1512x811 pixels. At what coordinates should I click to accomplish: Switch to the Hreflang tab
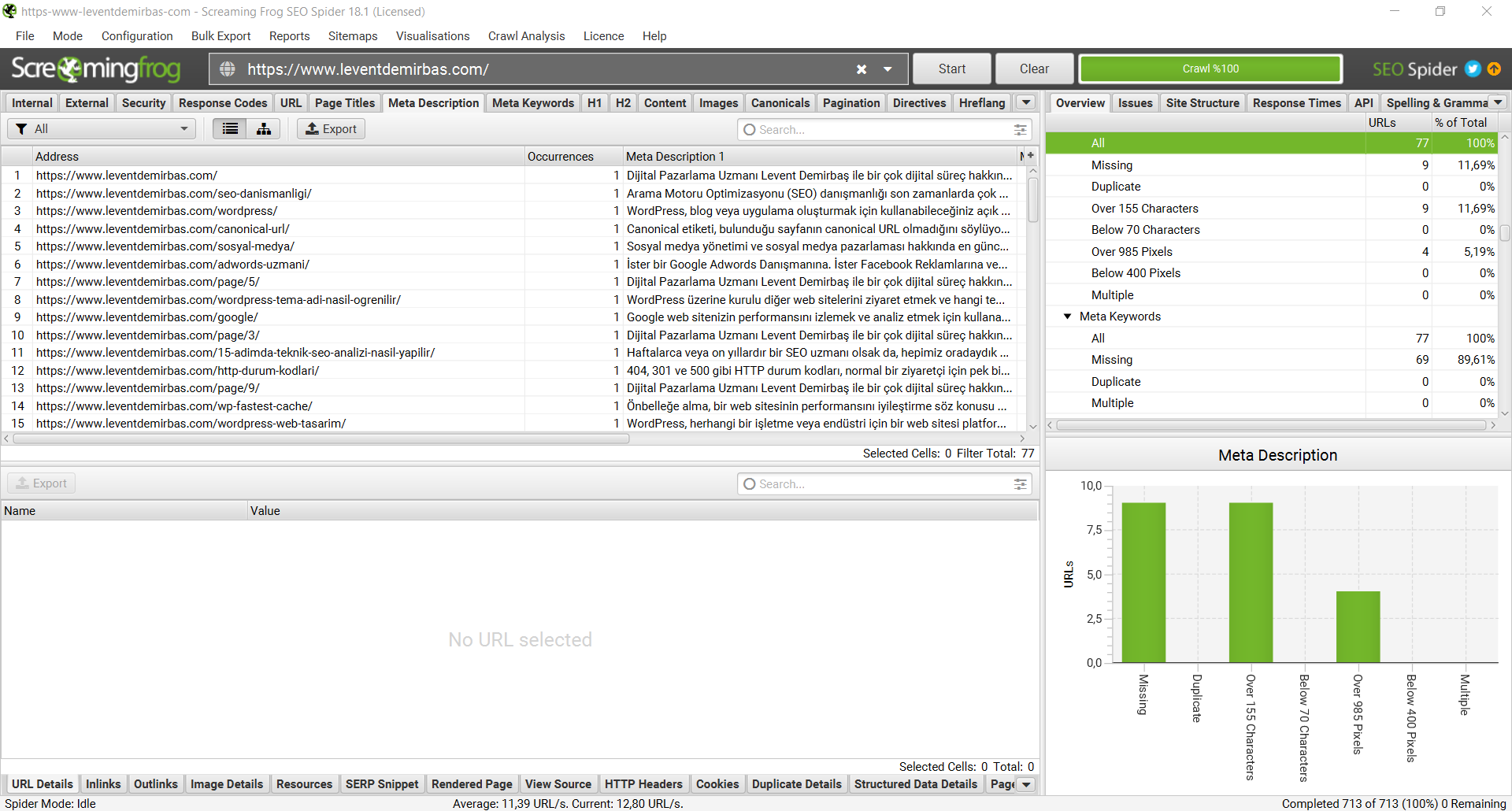(x=982, y=103)
